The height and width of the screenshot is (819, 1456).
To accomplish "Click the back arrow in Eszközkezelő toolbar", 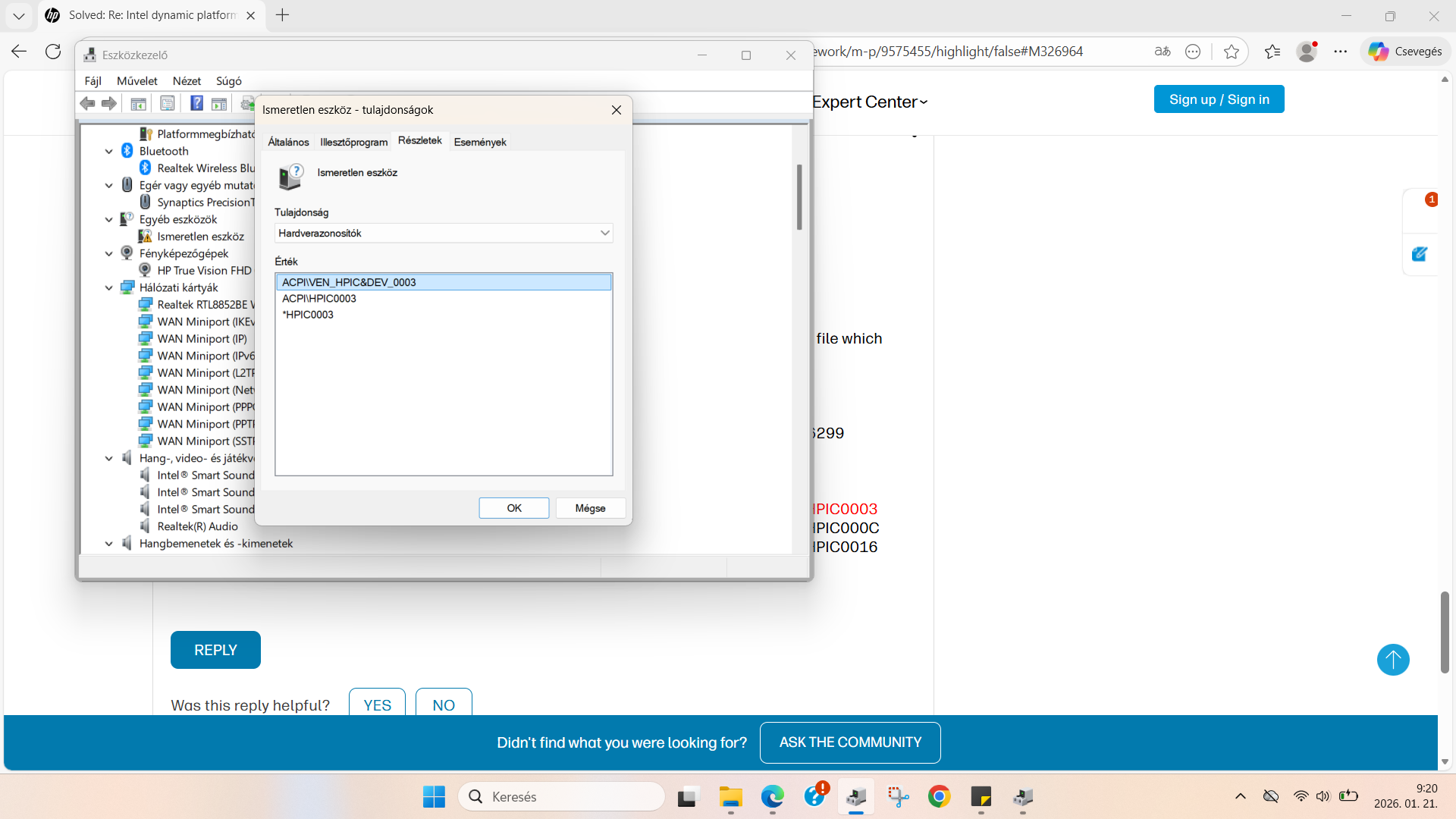I will click(x=88, y=104).
